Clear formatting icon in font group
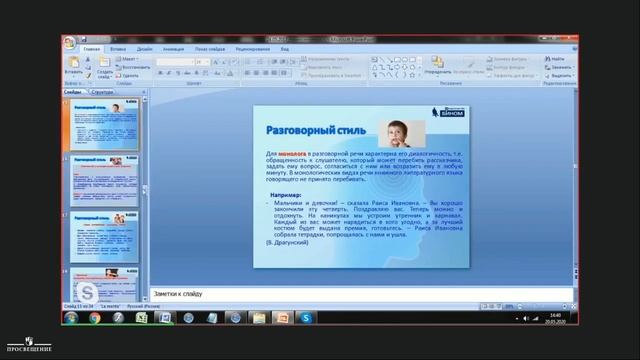Screen dimensions: 640x360 (234, 62)
